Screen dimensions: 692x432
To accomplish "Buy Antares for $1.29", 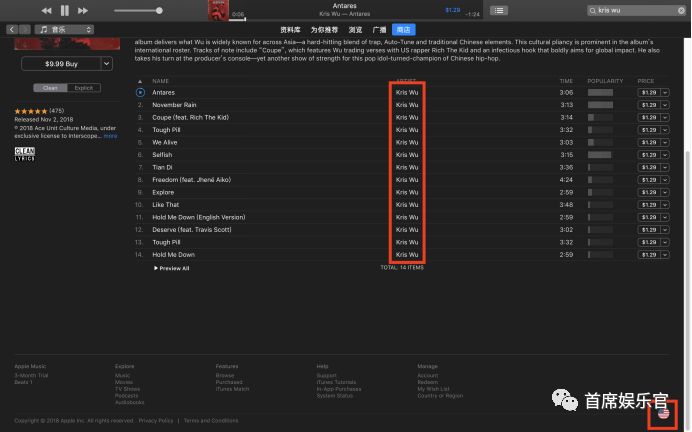I will tap(649, 93).
